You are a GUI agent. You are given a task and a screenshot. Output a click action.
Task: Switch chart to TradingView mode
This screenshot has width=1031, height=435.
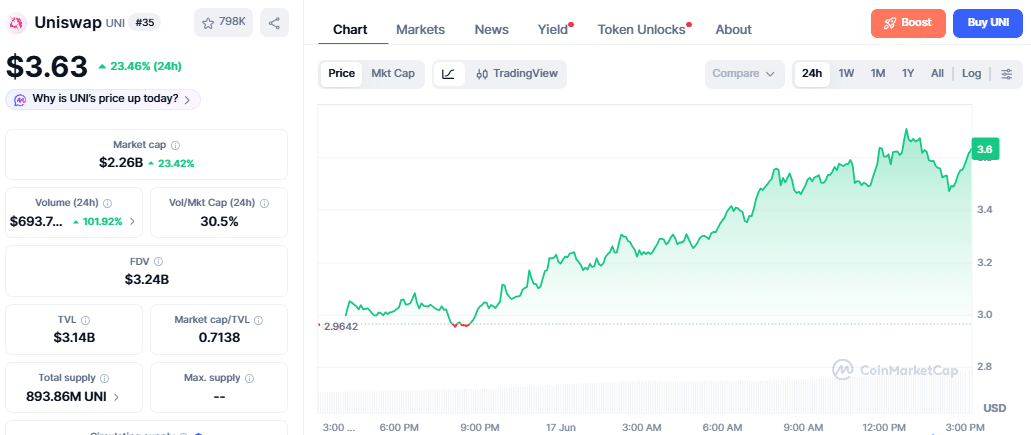tap(516, 74)
